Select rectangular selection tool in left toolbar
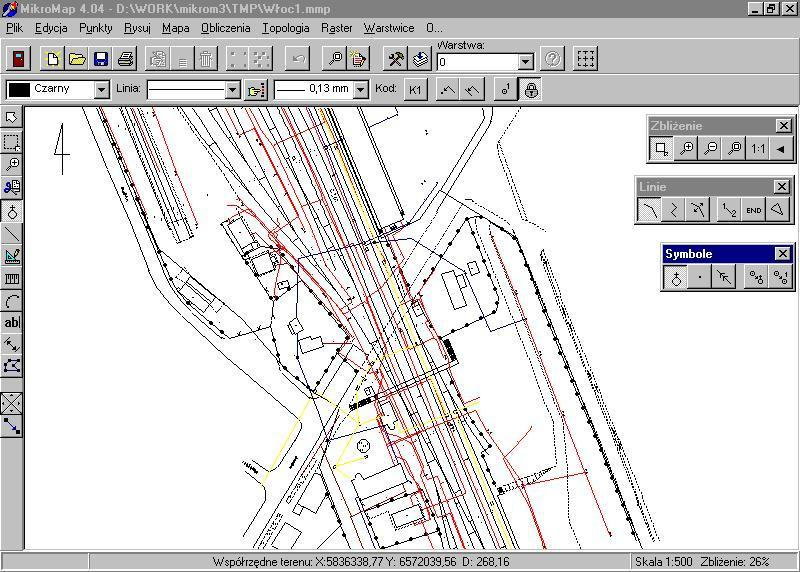800x572 pixels. 12,142
